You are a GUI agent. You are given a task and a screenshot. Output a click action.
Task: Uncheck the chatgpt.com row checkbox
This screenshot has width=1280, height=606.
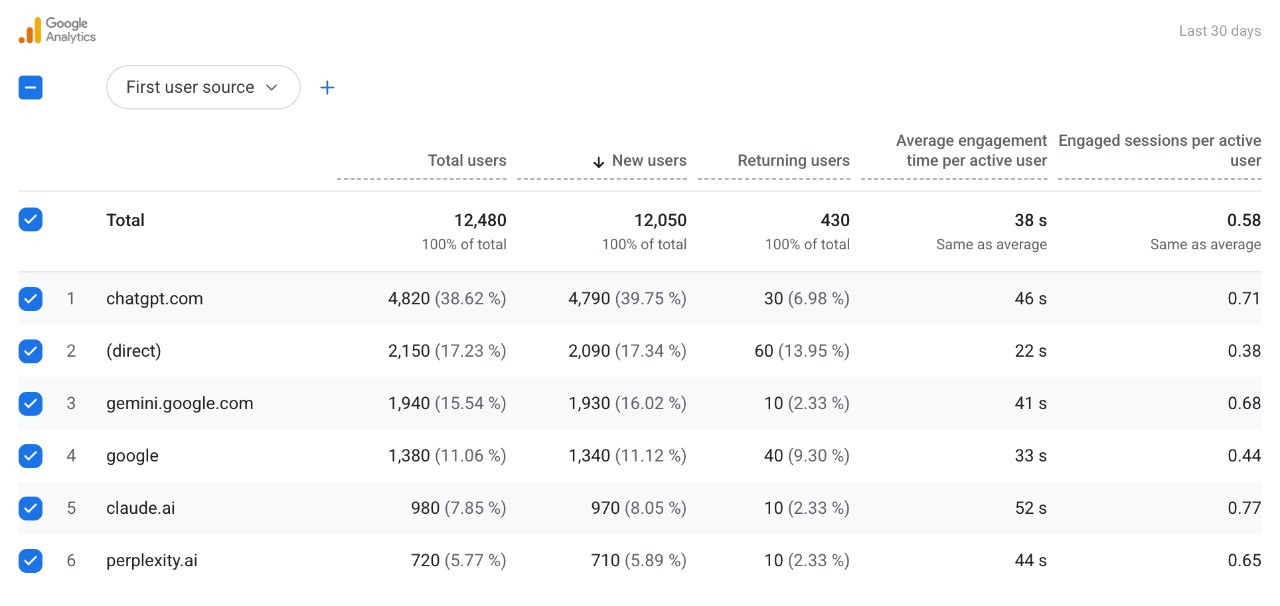(31, 298)
